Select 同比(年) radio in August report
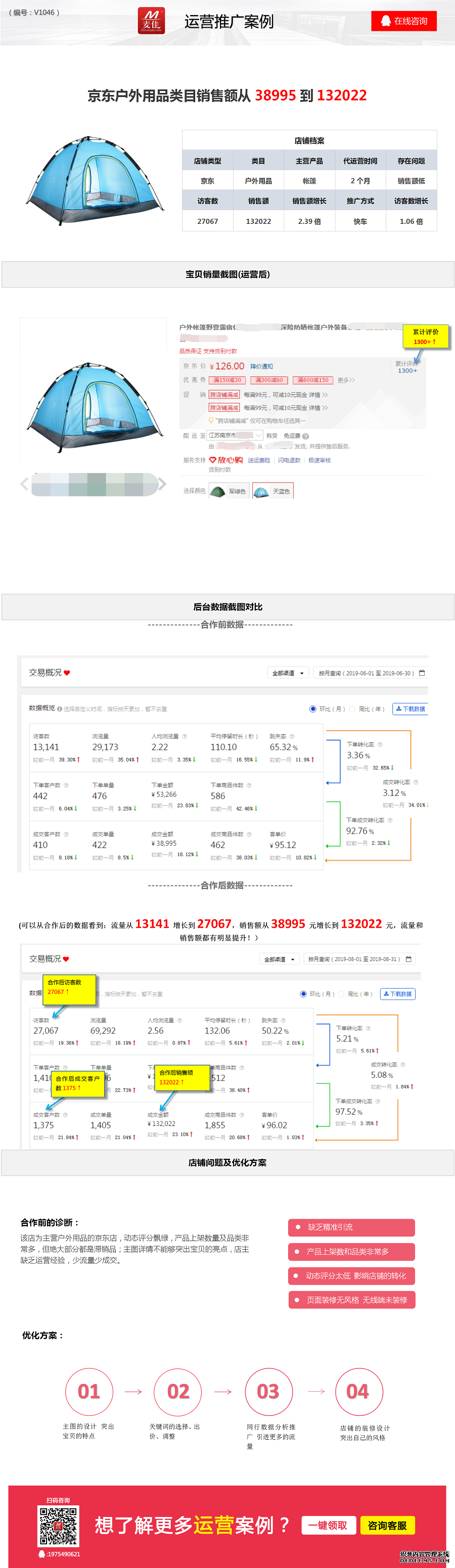455x1568 pixels. [x=342, y=994]
